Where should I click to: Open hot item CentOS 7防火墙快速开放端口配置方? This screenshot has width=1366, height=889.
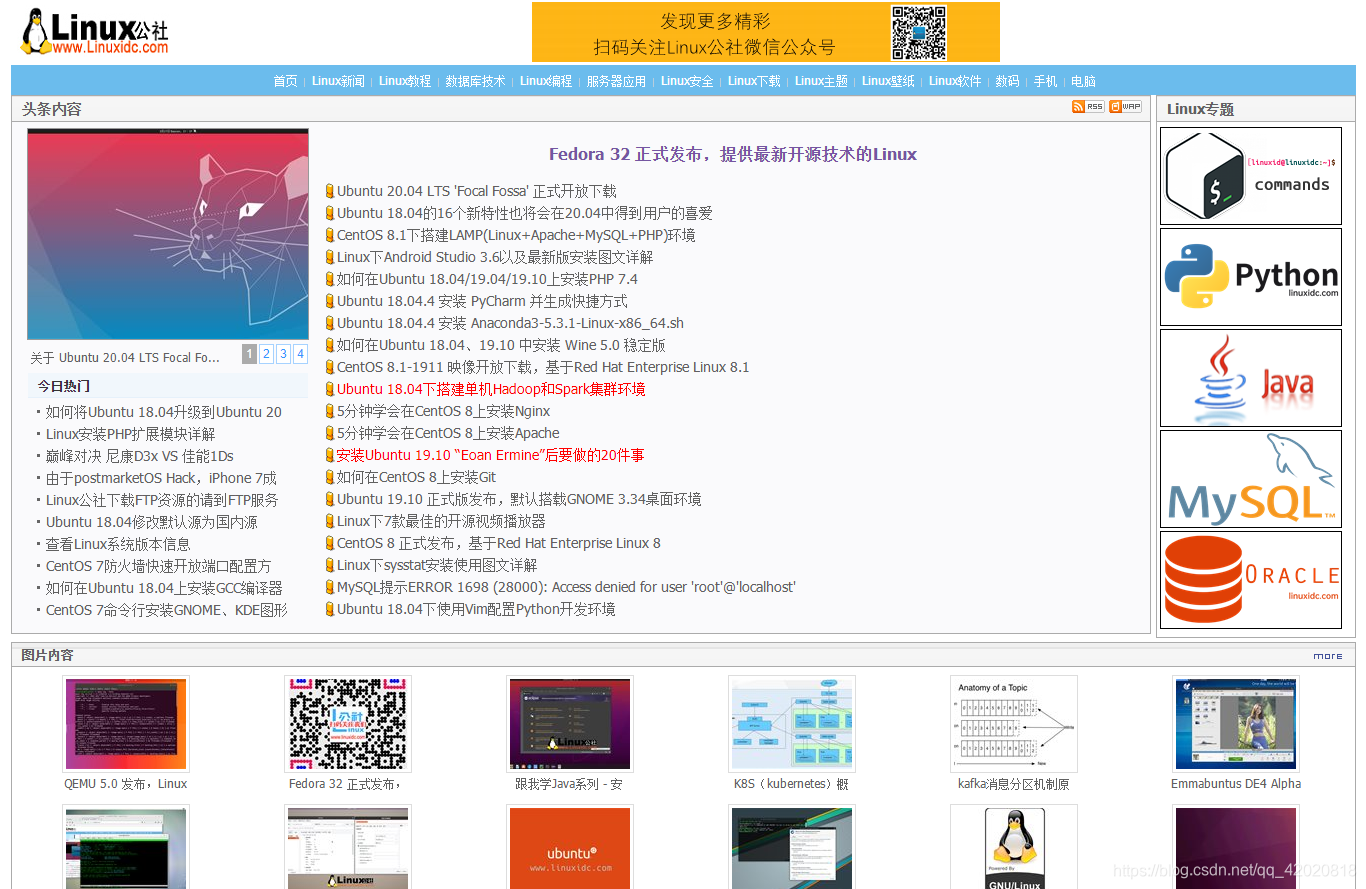click(x=158, y=566)
